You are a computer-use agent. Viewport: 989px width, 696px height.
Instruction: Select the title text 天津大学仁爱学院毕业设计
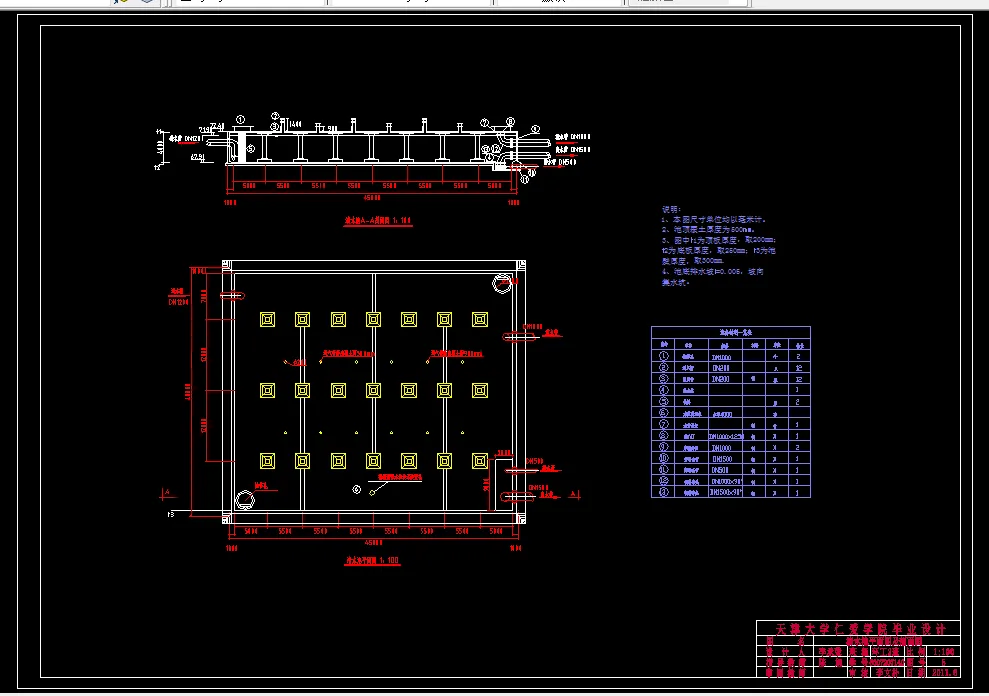coord(860,629)
